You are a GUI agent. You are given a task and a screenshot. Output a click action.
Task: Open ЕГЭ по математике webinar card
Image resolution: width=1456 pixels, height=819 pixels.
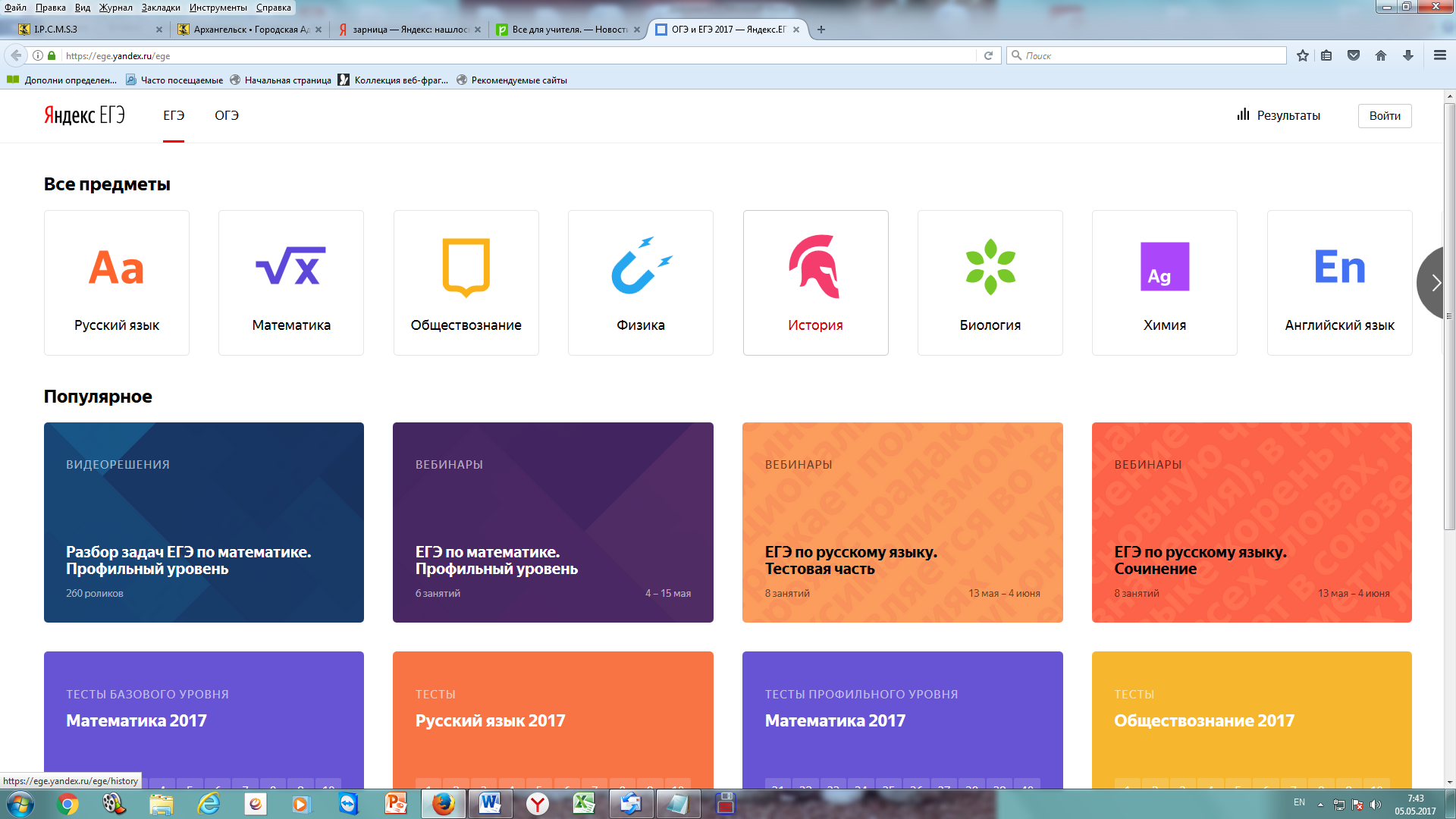point(553,522)
